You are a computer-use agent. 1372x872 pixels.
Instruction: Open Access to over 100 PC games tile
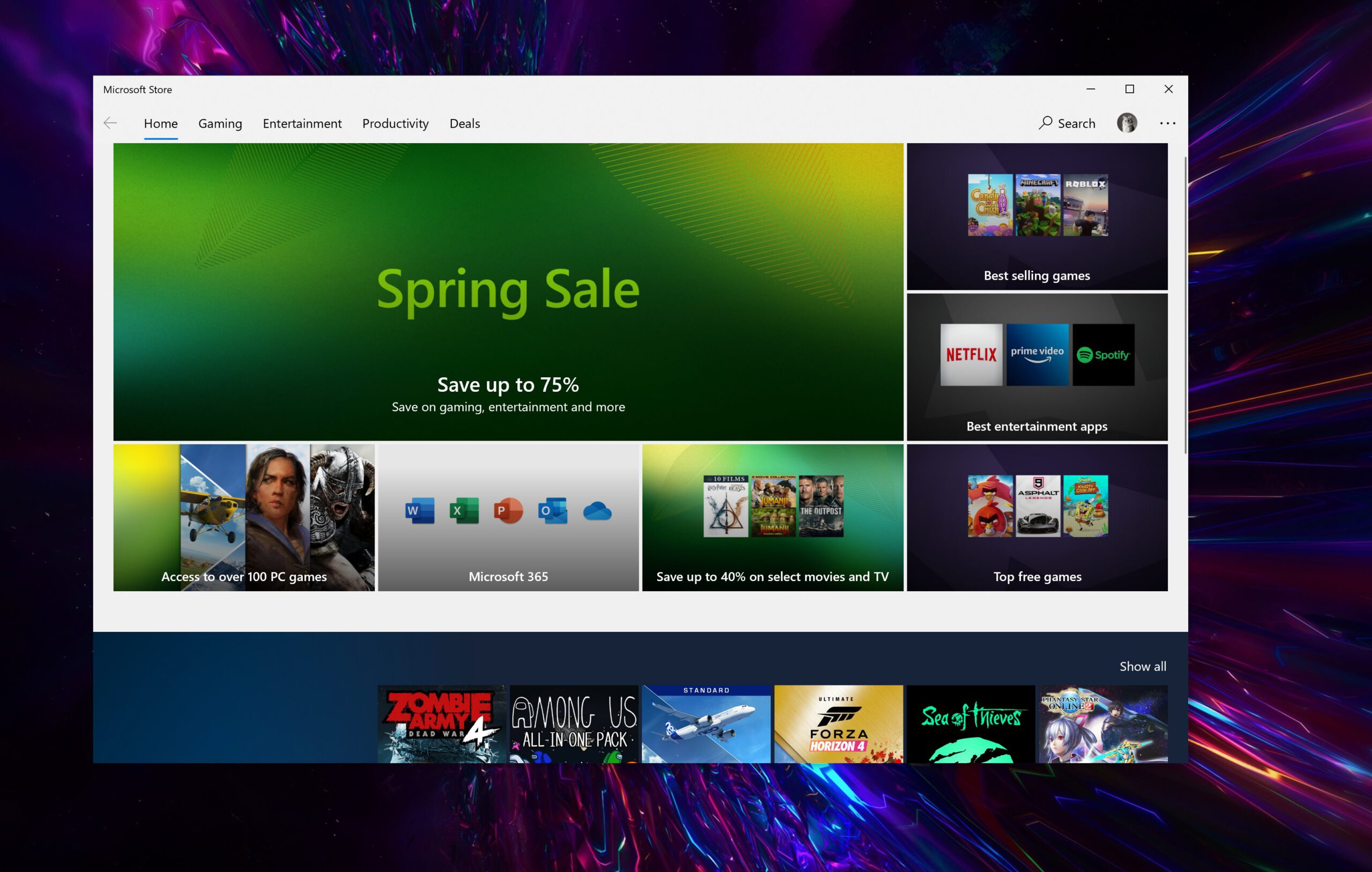point(244,518)
